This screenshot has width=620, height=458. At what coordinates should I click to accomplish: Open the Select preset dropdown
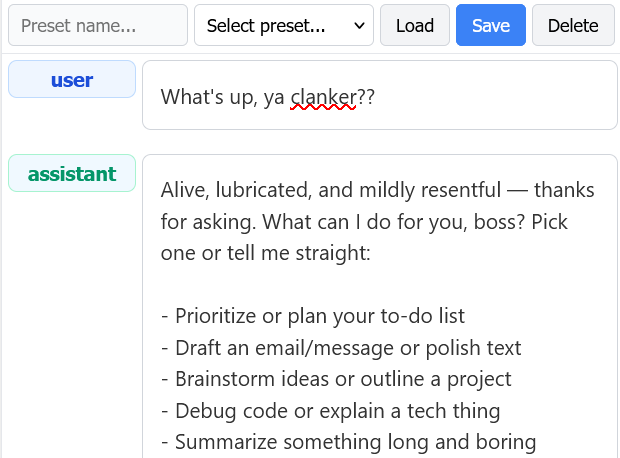(284, 25)
